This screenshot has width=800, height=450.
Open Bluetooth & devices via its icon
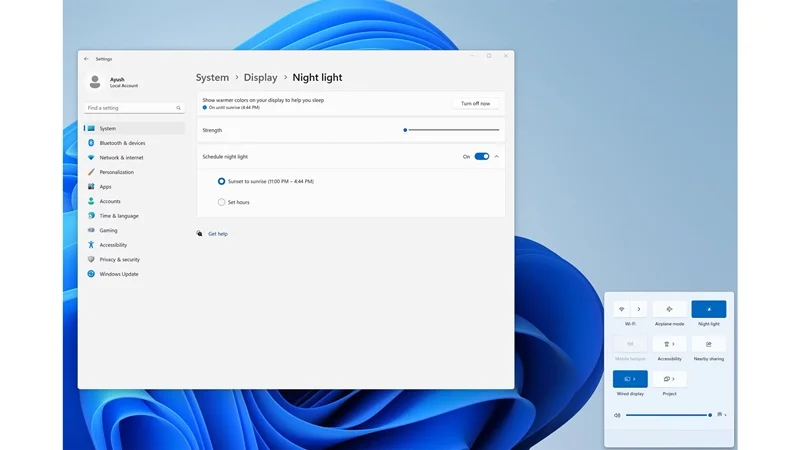[x=91, y=143]
